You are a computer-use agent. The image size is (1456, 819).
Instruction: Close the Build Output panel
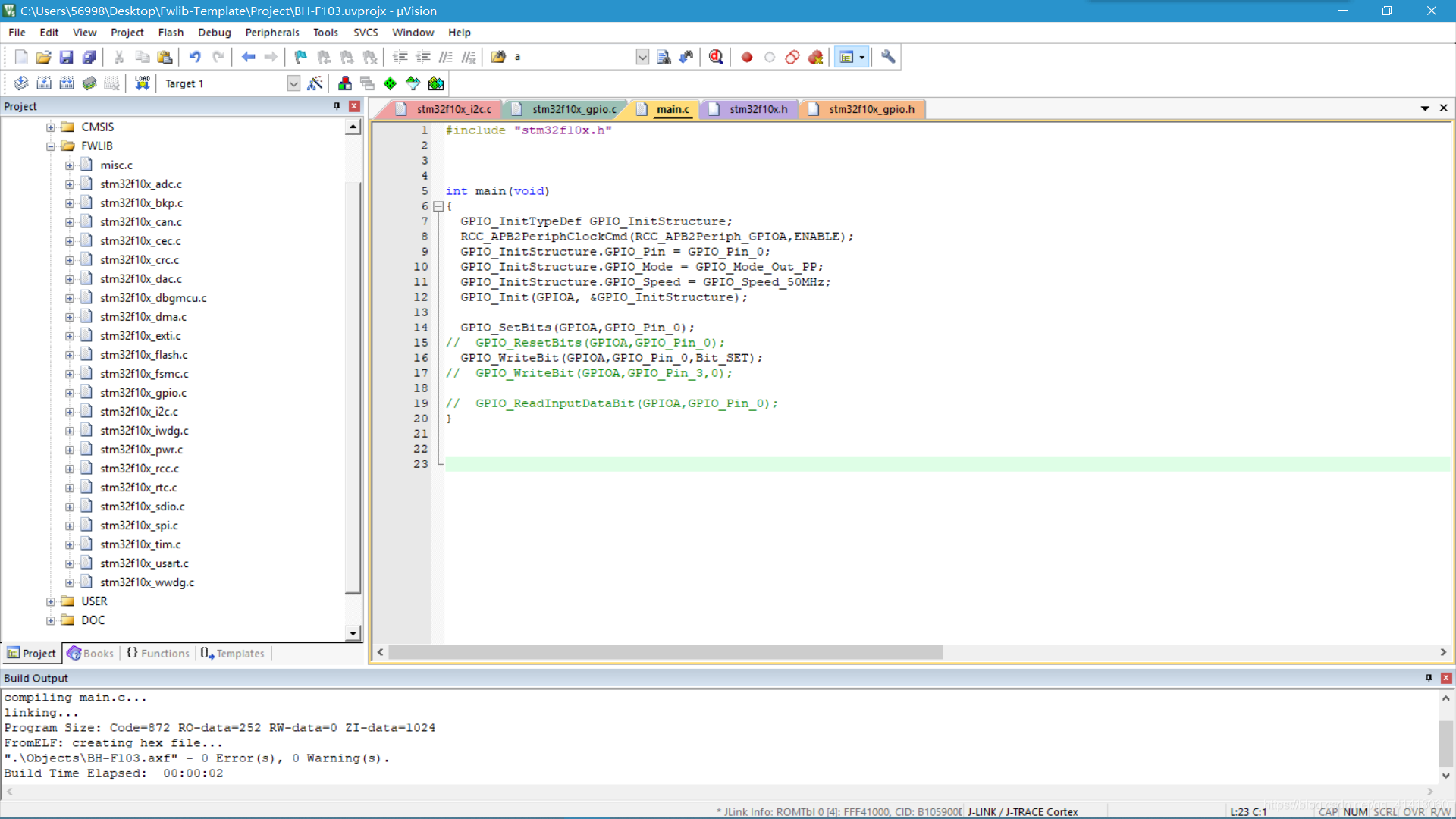point(1446,678)
